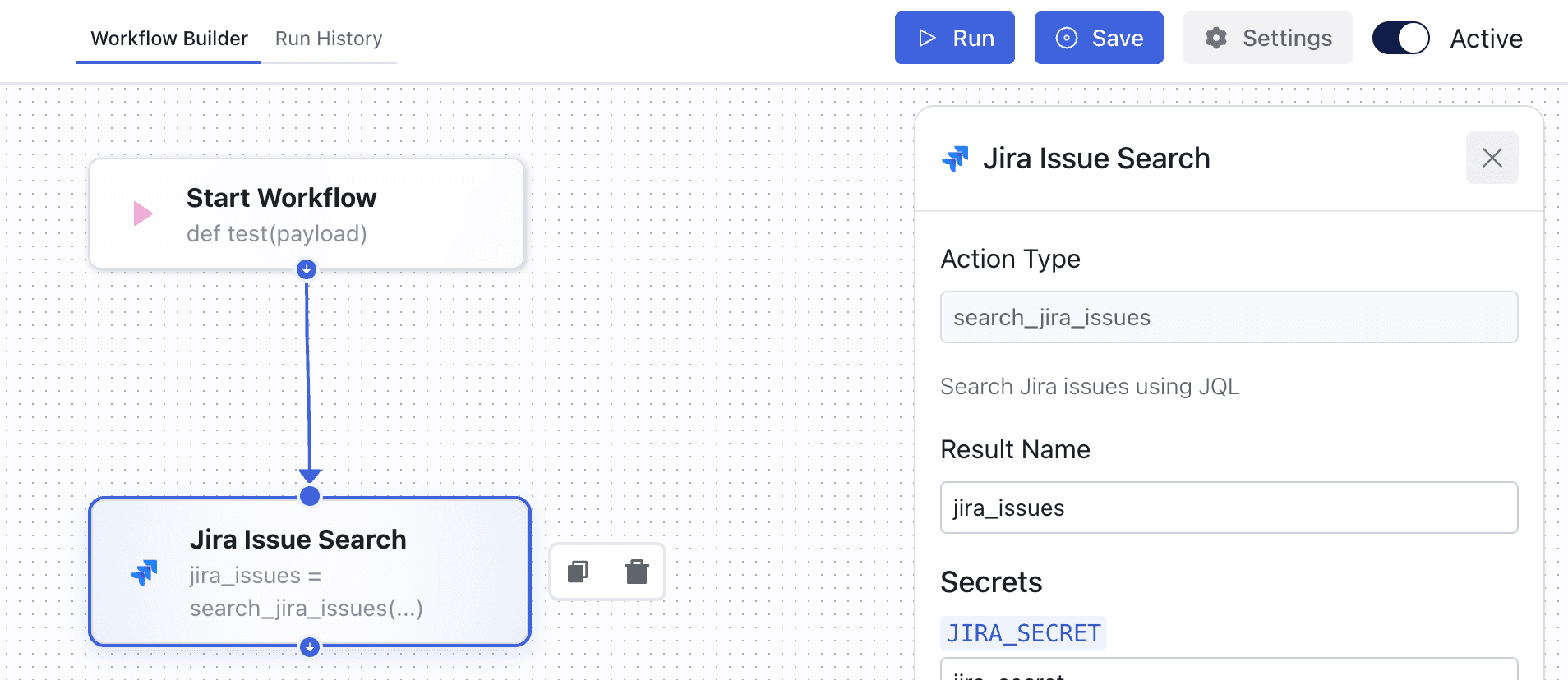
Task: Click the Result Name label
Action: click(1015, 449)
